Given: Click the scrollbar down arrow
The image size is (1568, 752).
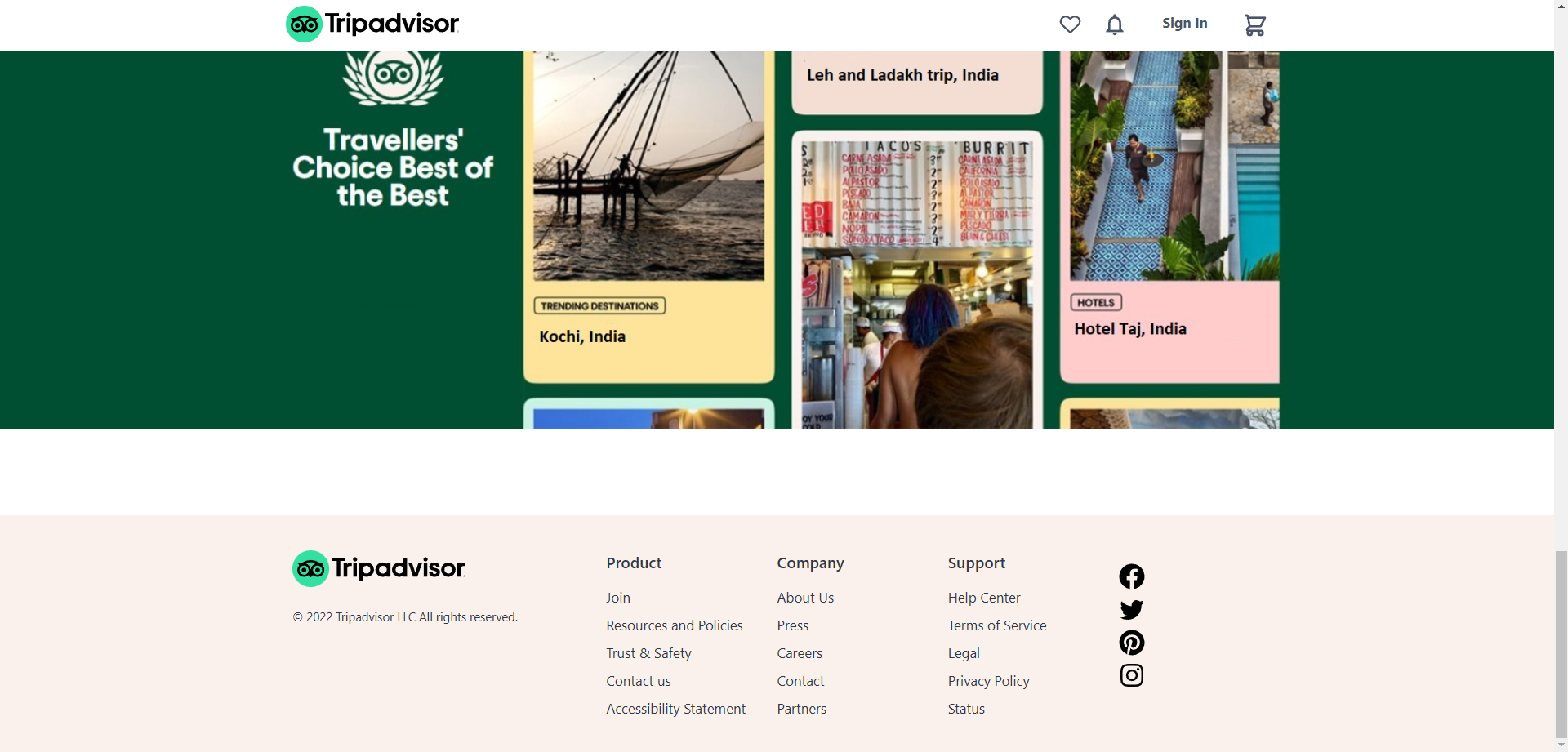Looking at the screenshot, I should (x=1561, y=745).
